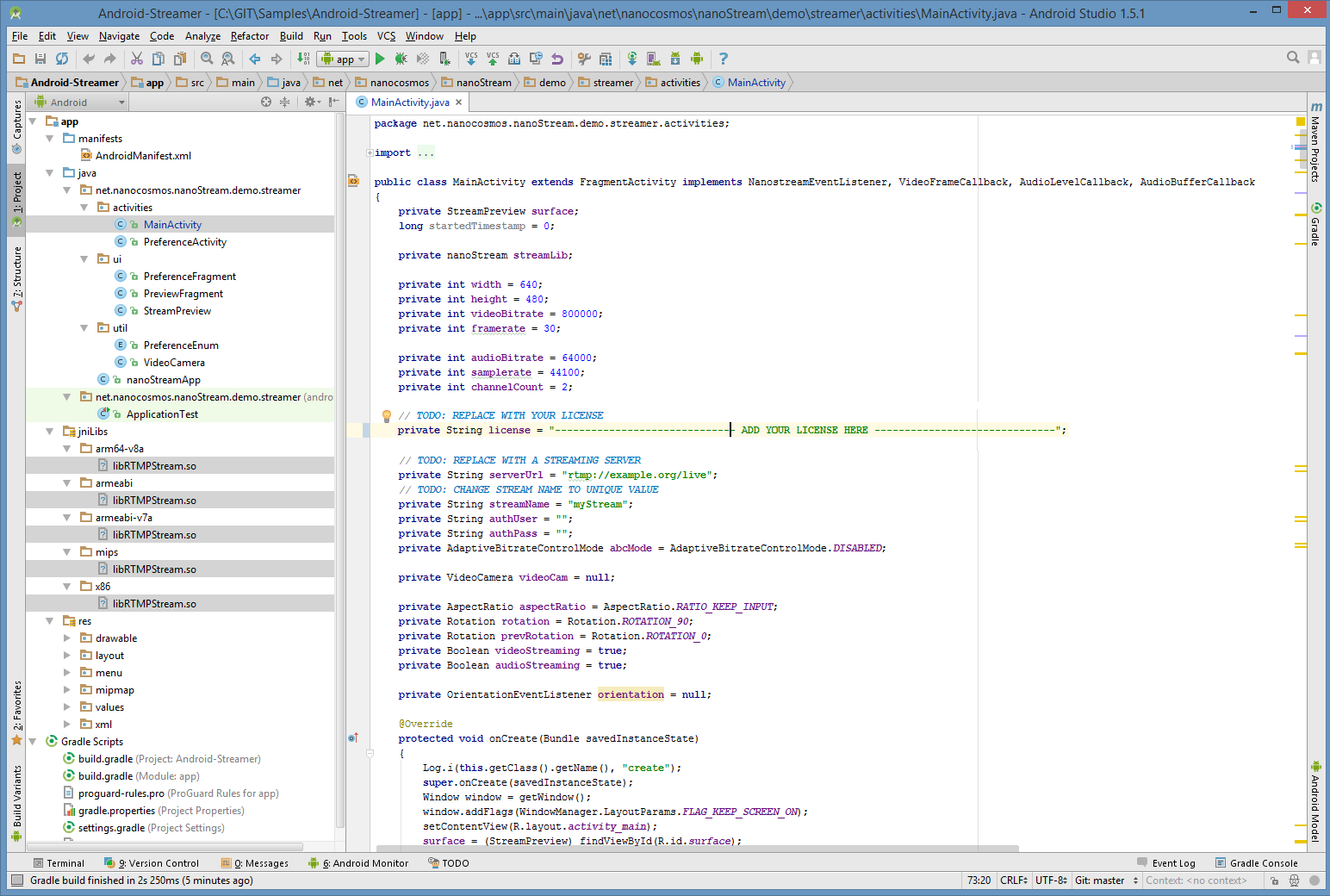Open the VCS menu
This screenshot has height=896, width=1330.
coord(386,36)
